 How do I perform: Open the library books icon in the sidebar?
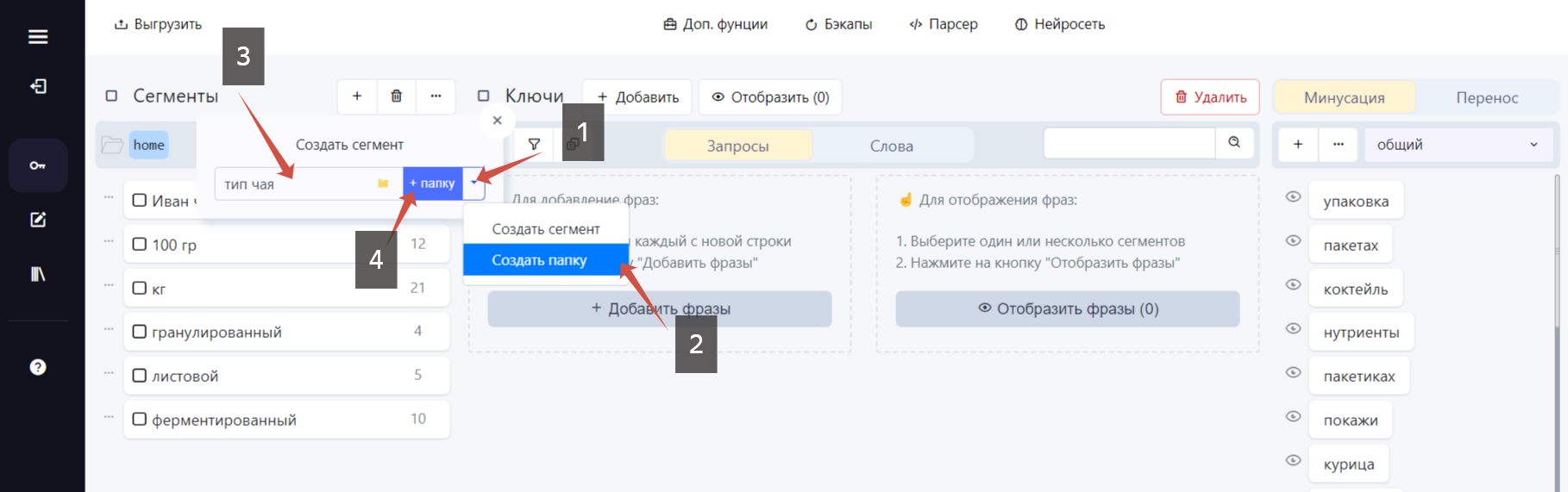click(38, 274)
